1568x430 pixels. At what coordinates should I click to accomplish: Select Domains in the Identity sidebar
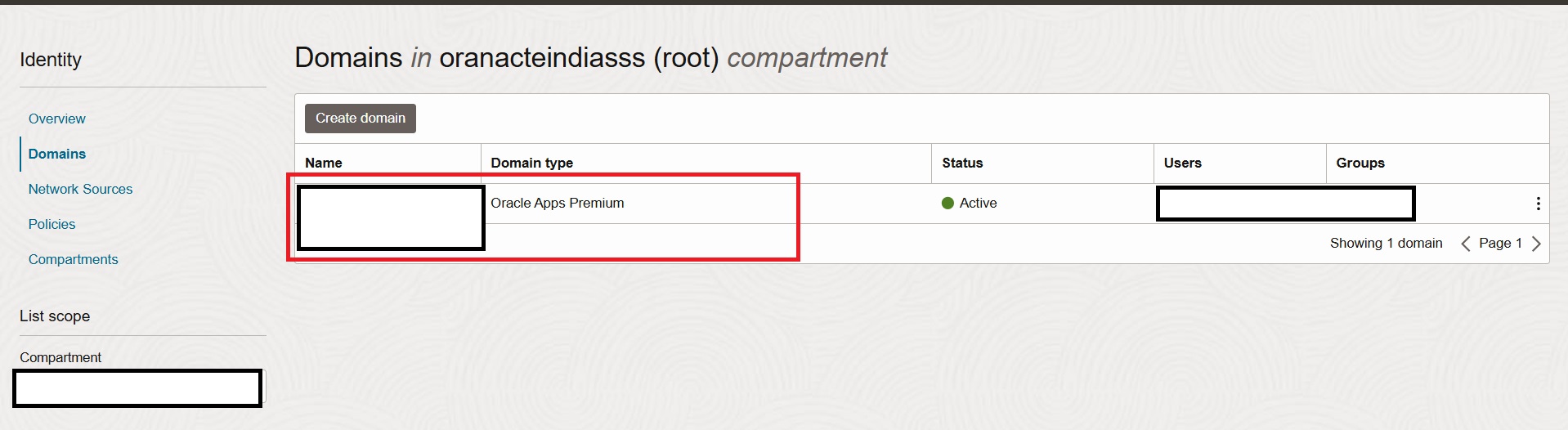click(x=56, y=154)
